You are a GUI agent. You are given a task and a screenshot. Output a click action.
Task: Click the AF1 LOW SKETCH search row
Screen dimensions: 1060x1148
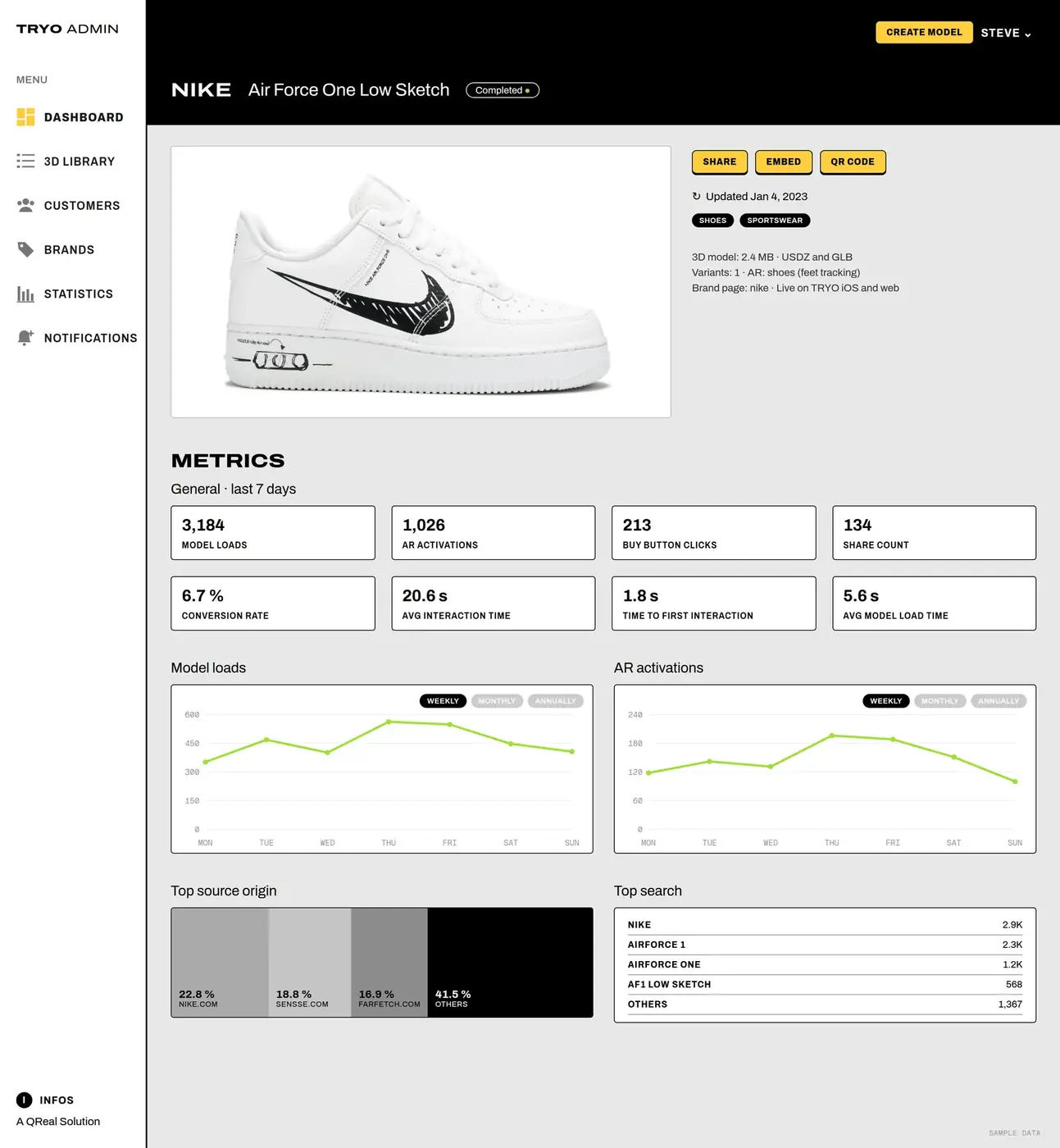coord(825,985)
